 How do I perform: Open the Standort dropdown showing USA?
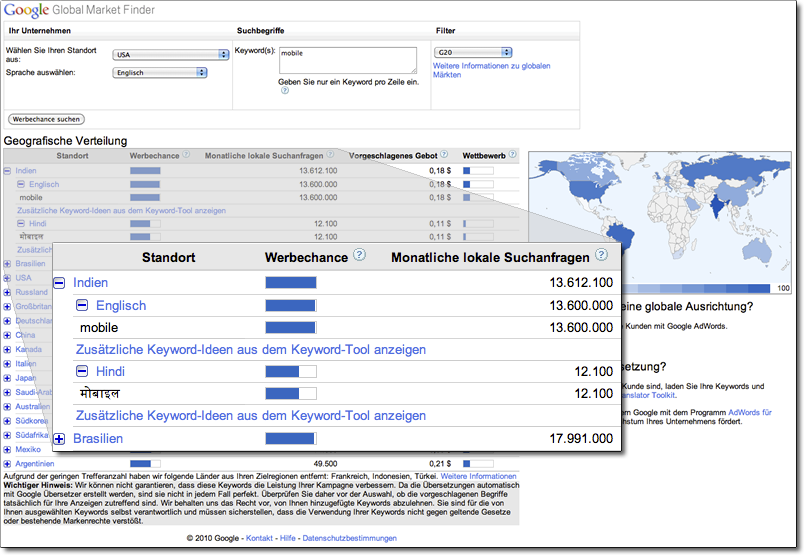coord(170,54)
